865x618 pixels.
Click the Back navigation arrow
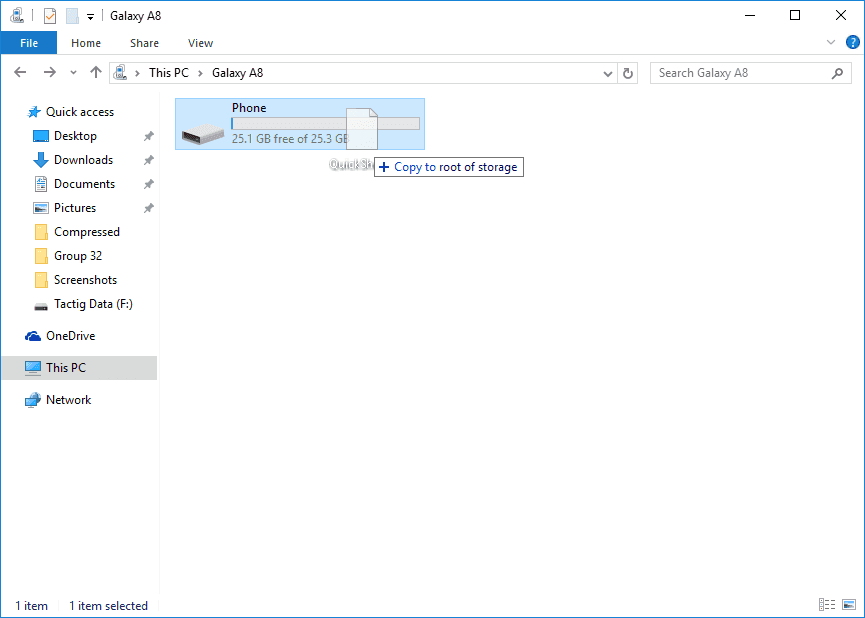click(20, 72)
